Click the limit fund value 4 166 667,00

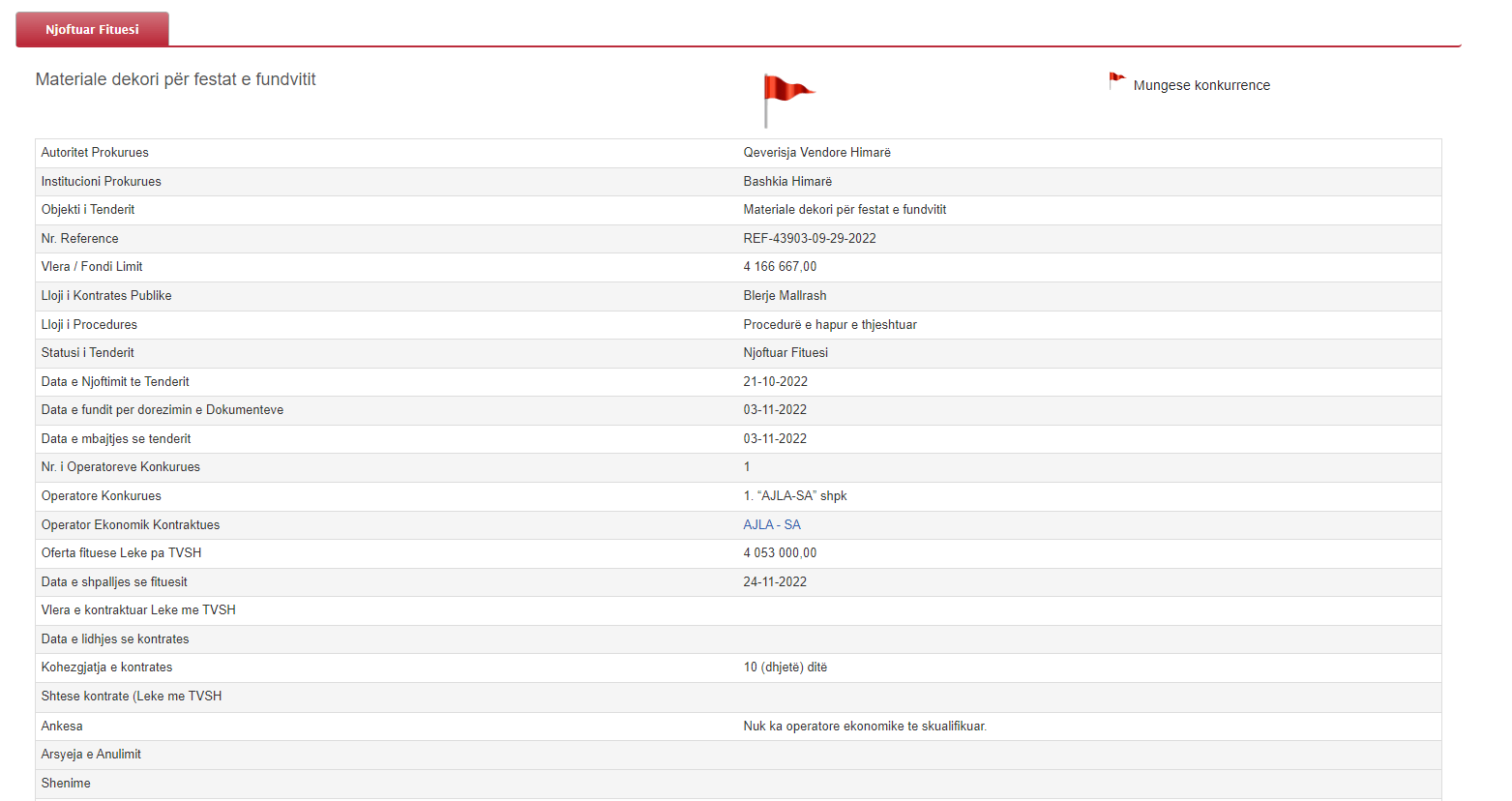pyautogui.click(x=779, y=266)
